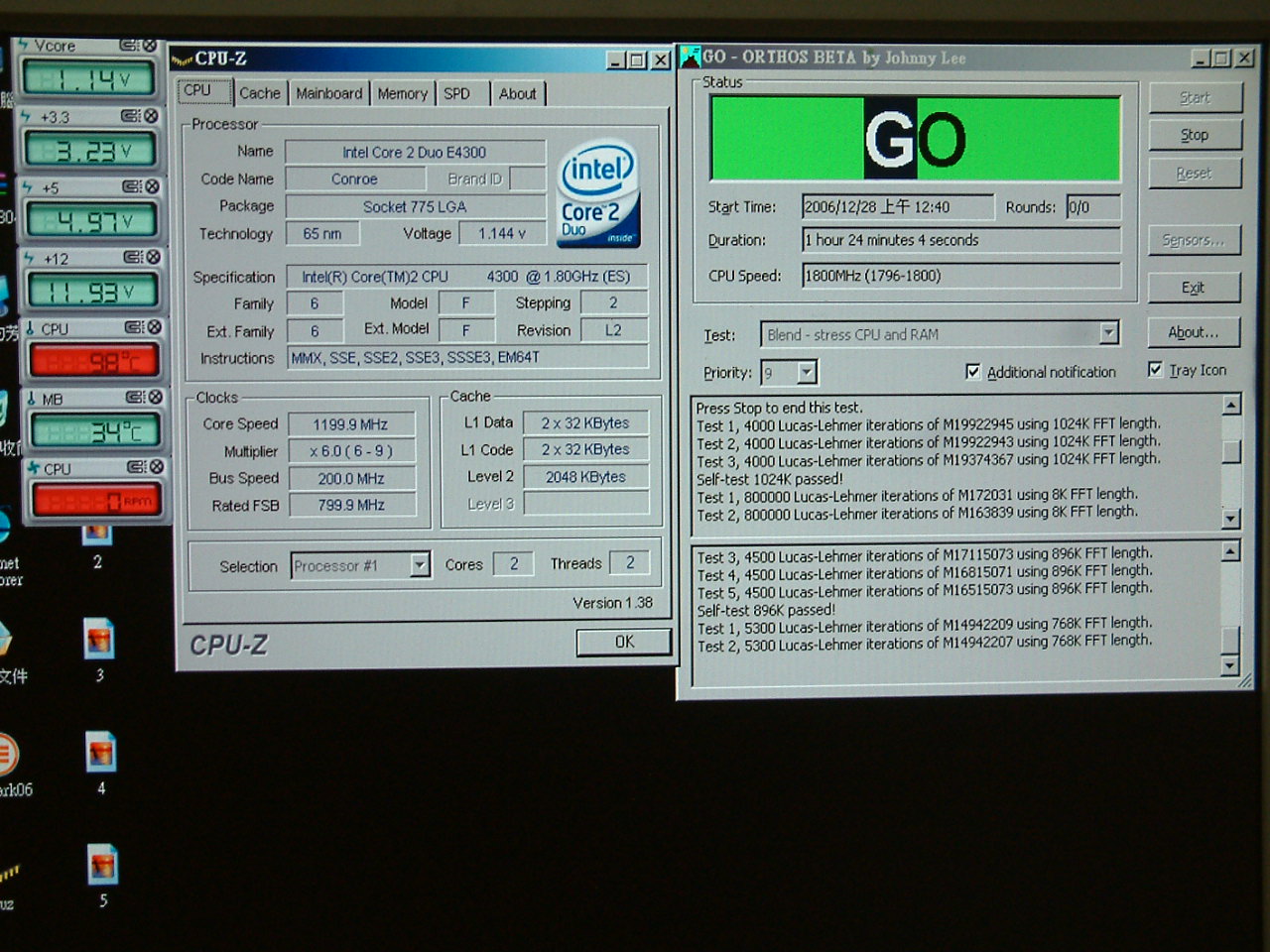Click lower log scrollbar up arrow
The width and height of the screenshot is (1270, 952).
click(x=1230, y=551)
